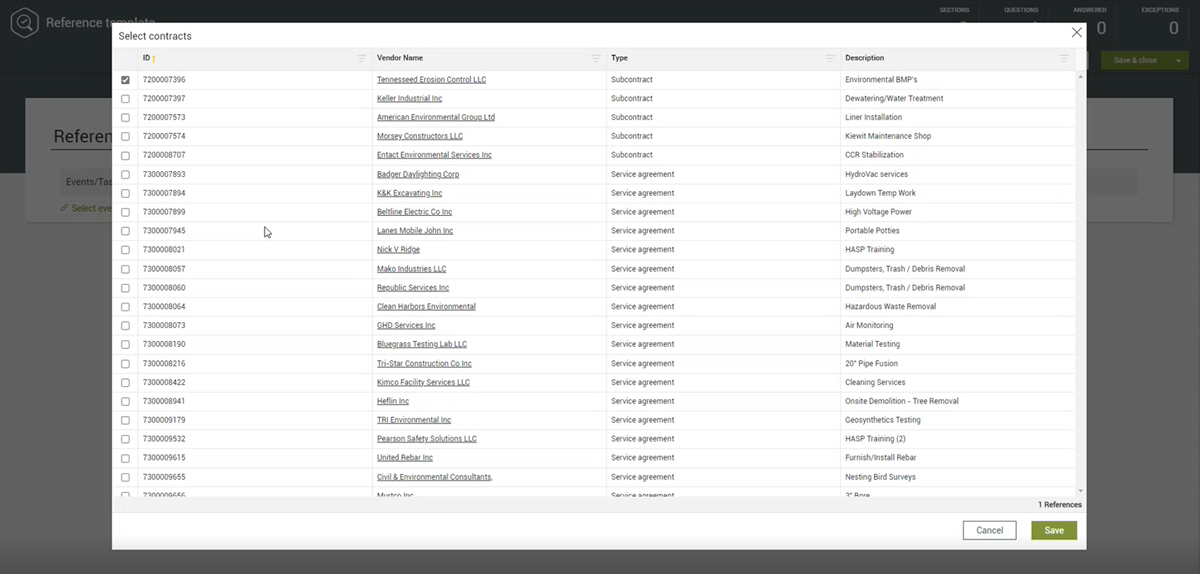Tick the checkbox for contract 7200007574
The width and height of the screenshot is (1200, 574).
[x=125, y=137]
